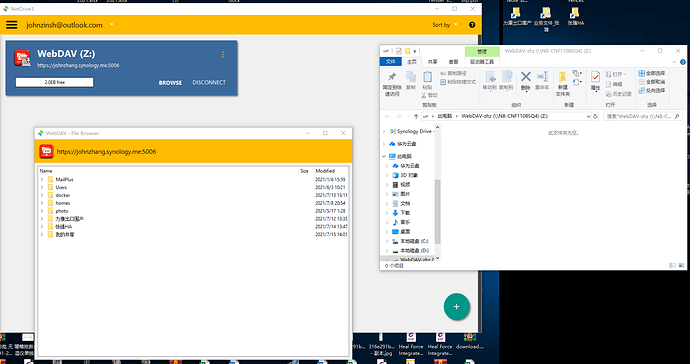Click DISCONNECT on the WebDAV drive
Screen dimensions: 690x364
[x=209, y=82]
